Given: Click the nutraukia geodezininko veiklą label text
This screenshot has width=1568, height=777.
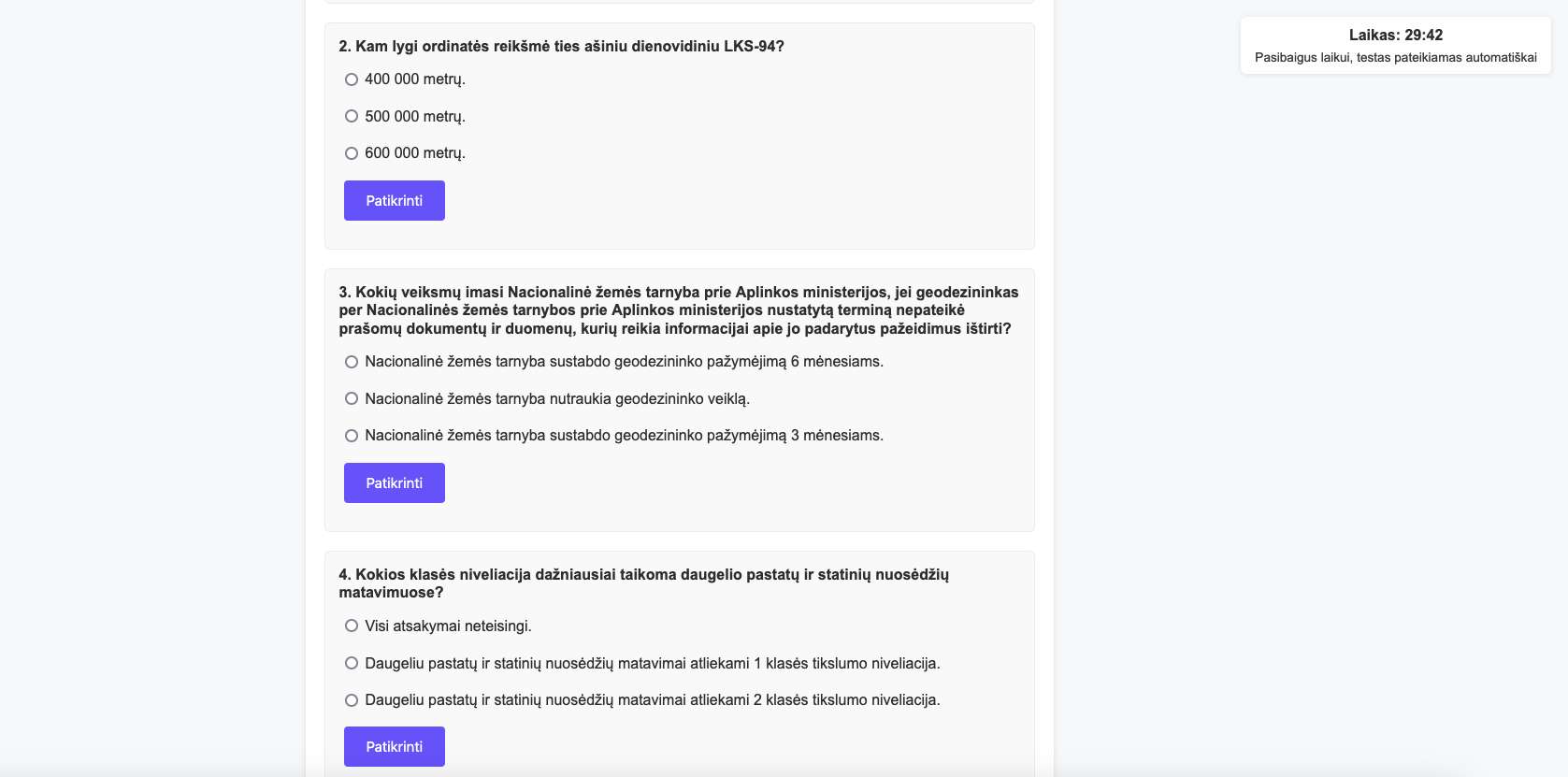Looking at the screenshot, I should (x=557, y=399).
